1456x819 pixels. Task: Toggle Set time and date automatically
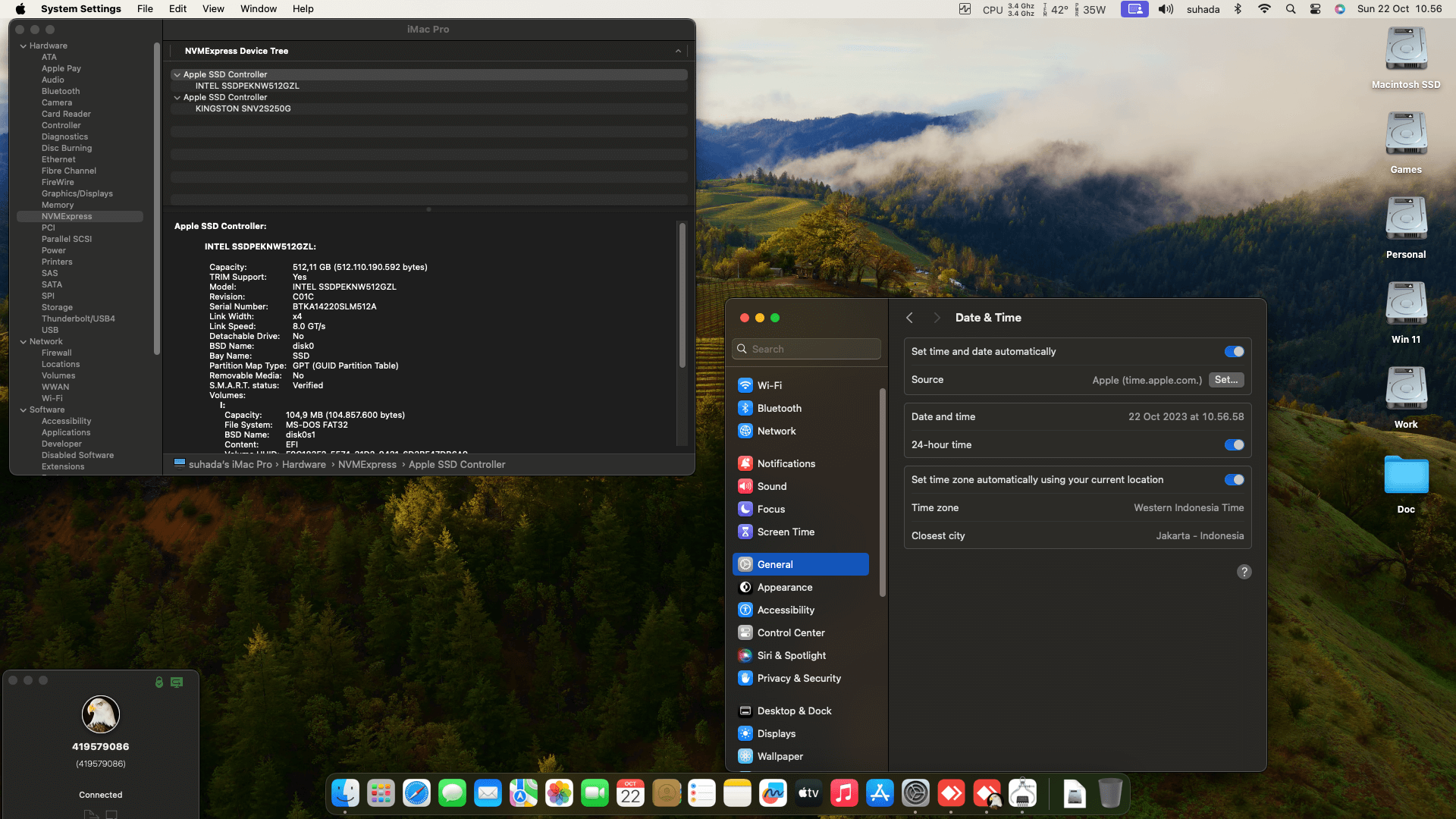pyautogui.click(x=1234, y=351)
